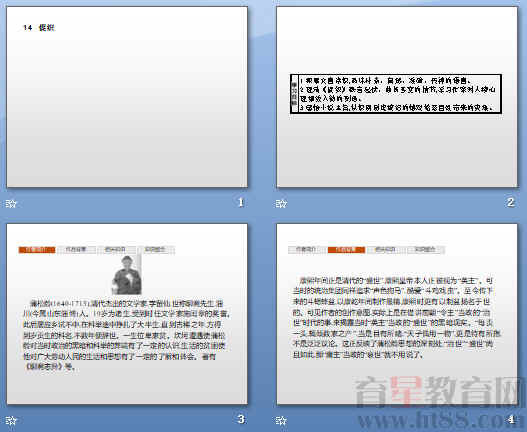Click the orange highlighted tab on slide 3

click(x=37, y=250)
